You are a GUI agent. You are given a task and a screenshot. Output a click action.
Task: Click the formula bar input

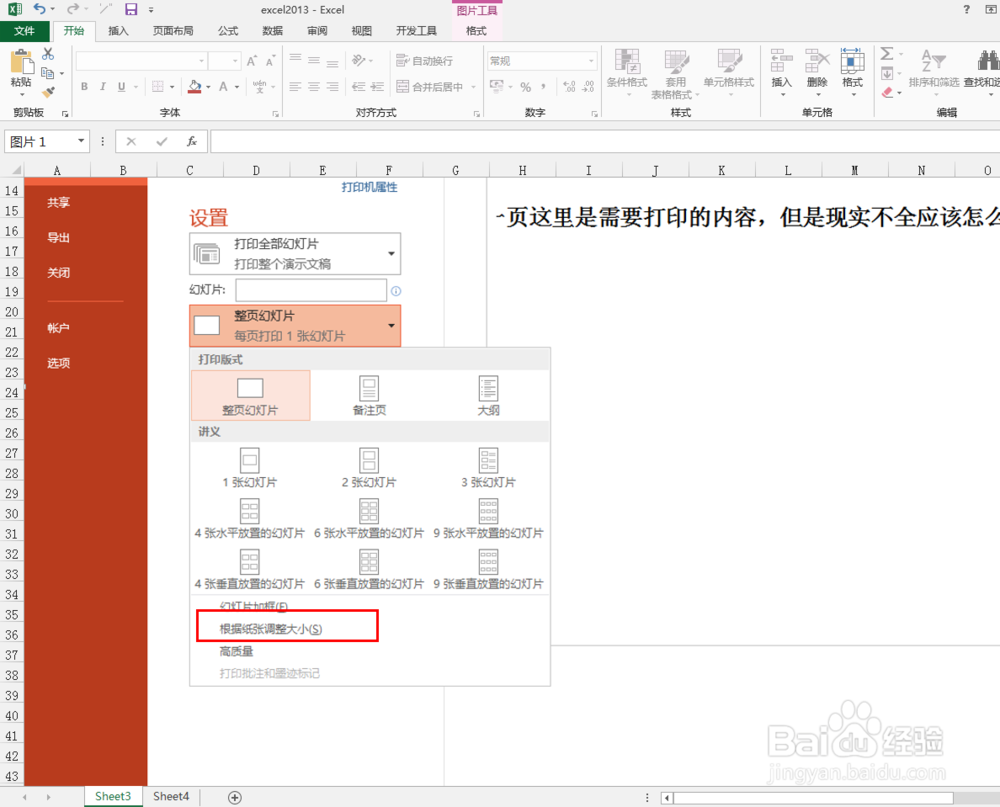pyautogui.click(x=605, y=141)
